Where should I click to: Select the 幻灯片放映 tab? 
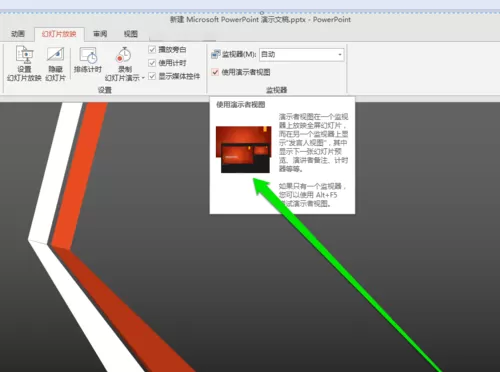59,34
